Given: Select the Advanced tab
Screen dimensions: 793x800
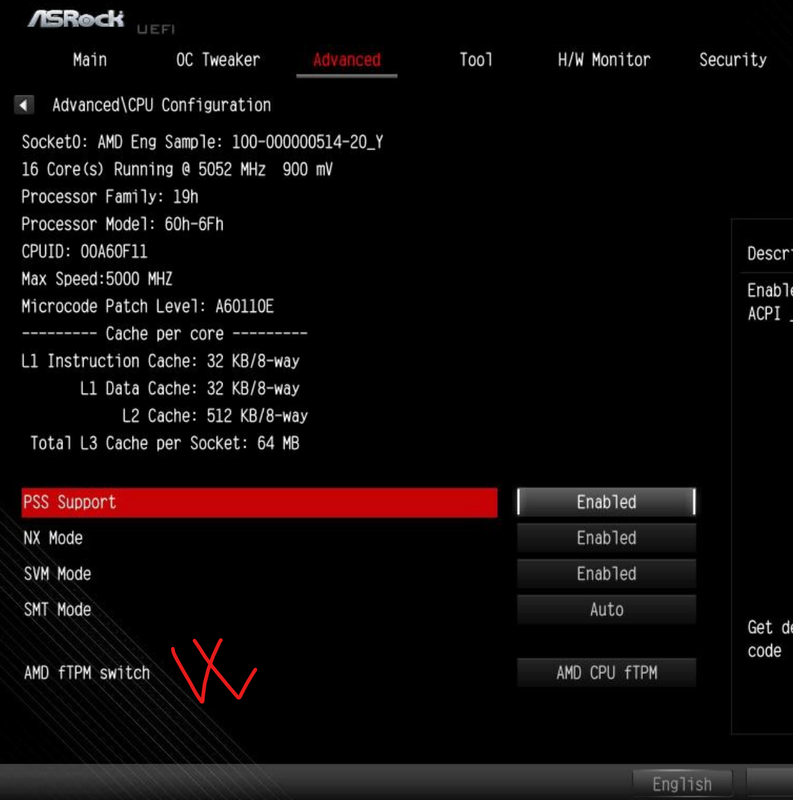Looking at the screenshot, I should [x=346, y=60].
